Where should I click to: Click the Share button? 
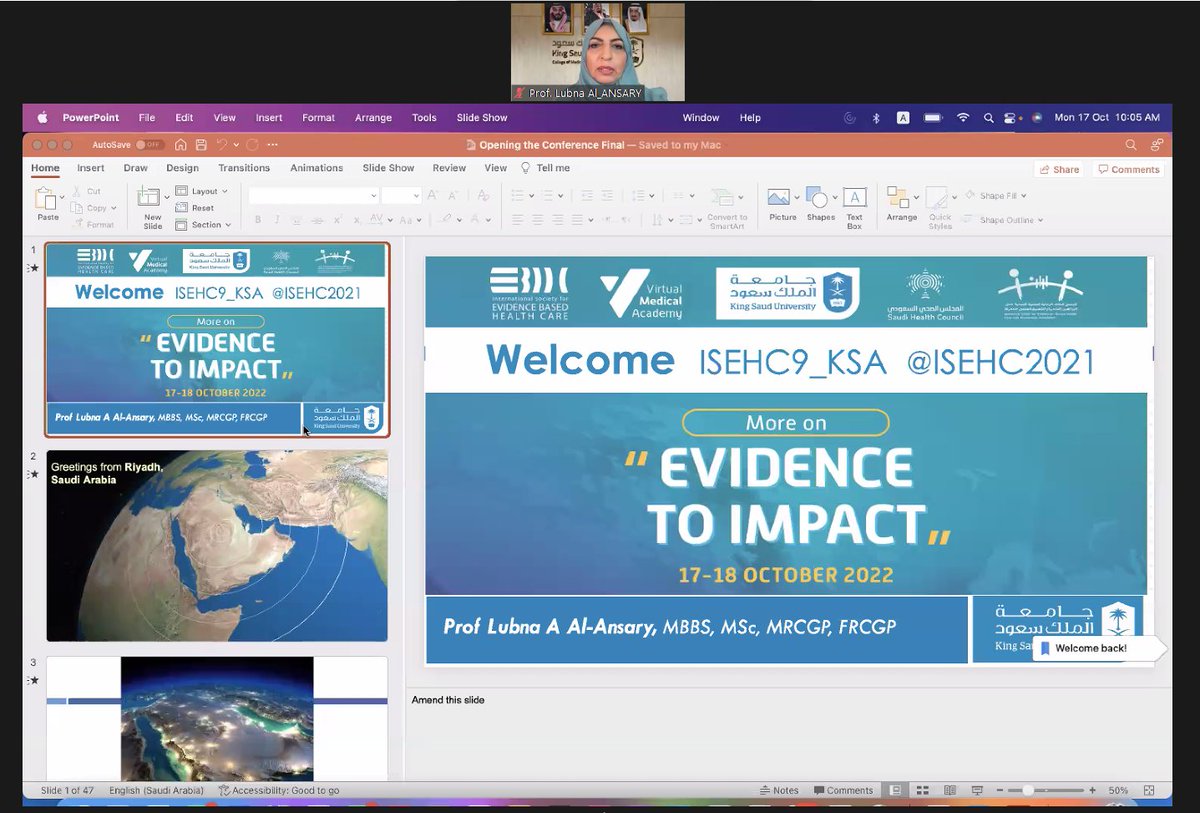(1059, 169)
